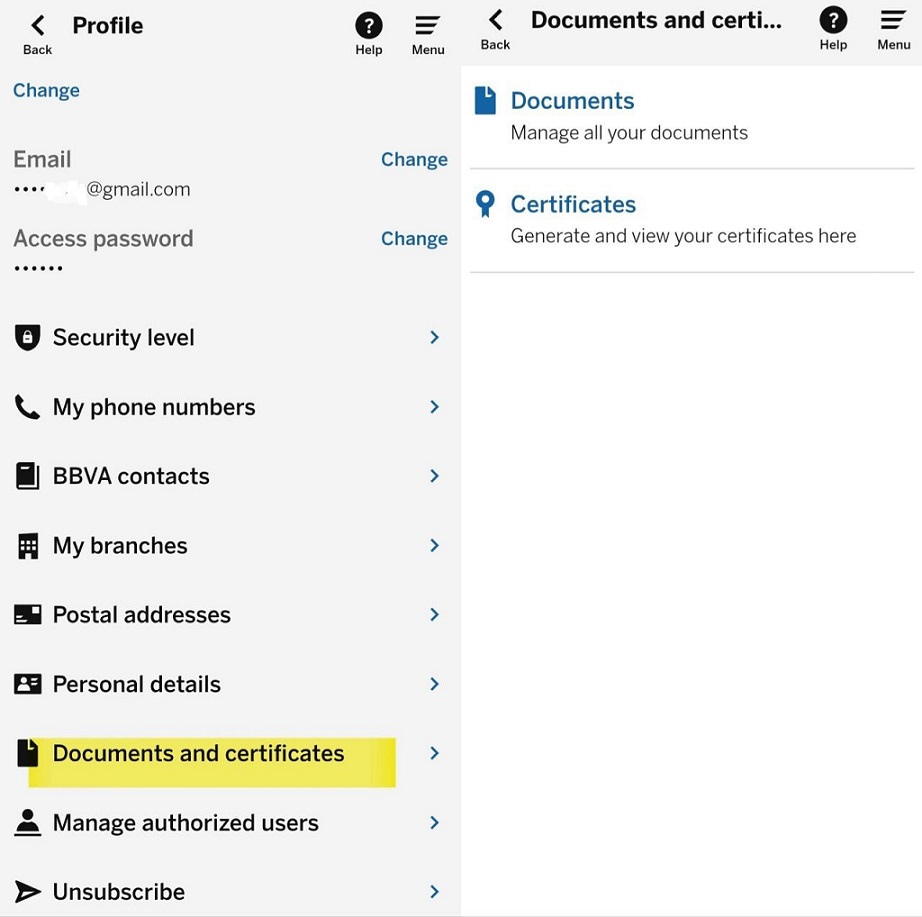
Task: Tap the 'Email' field label
Action: coord(42,159)
